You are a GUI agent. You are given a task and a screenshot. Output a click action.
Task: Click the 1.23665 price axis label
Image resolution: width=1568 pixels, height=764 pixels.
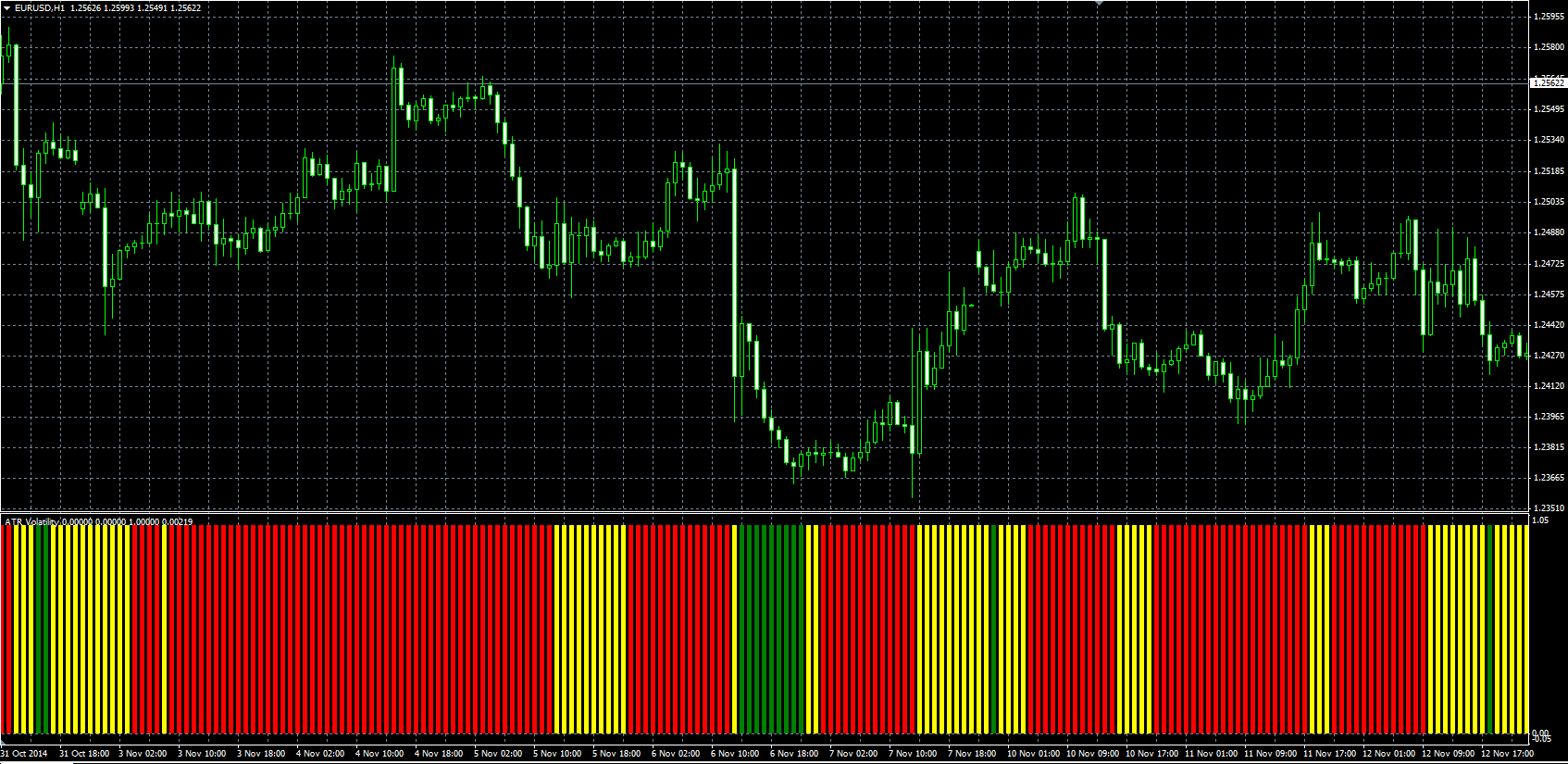[1549, 478]
